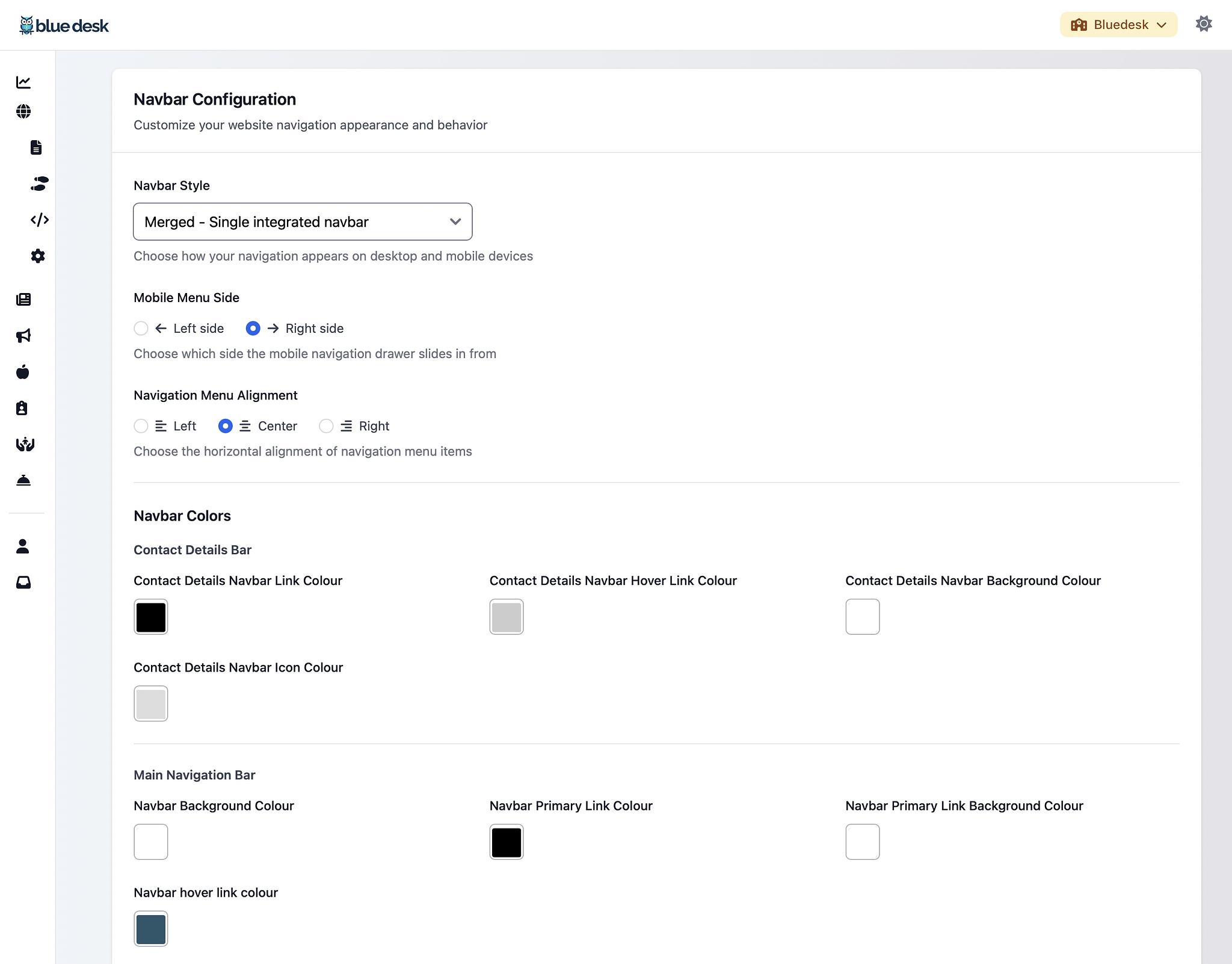The height and width of the screenshot is (964, 1232).
Task: Select Right alignment for navigation menu
Action: tap(326, 426)
